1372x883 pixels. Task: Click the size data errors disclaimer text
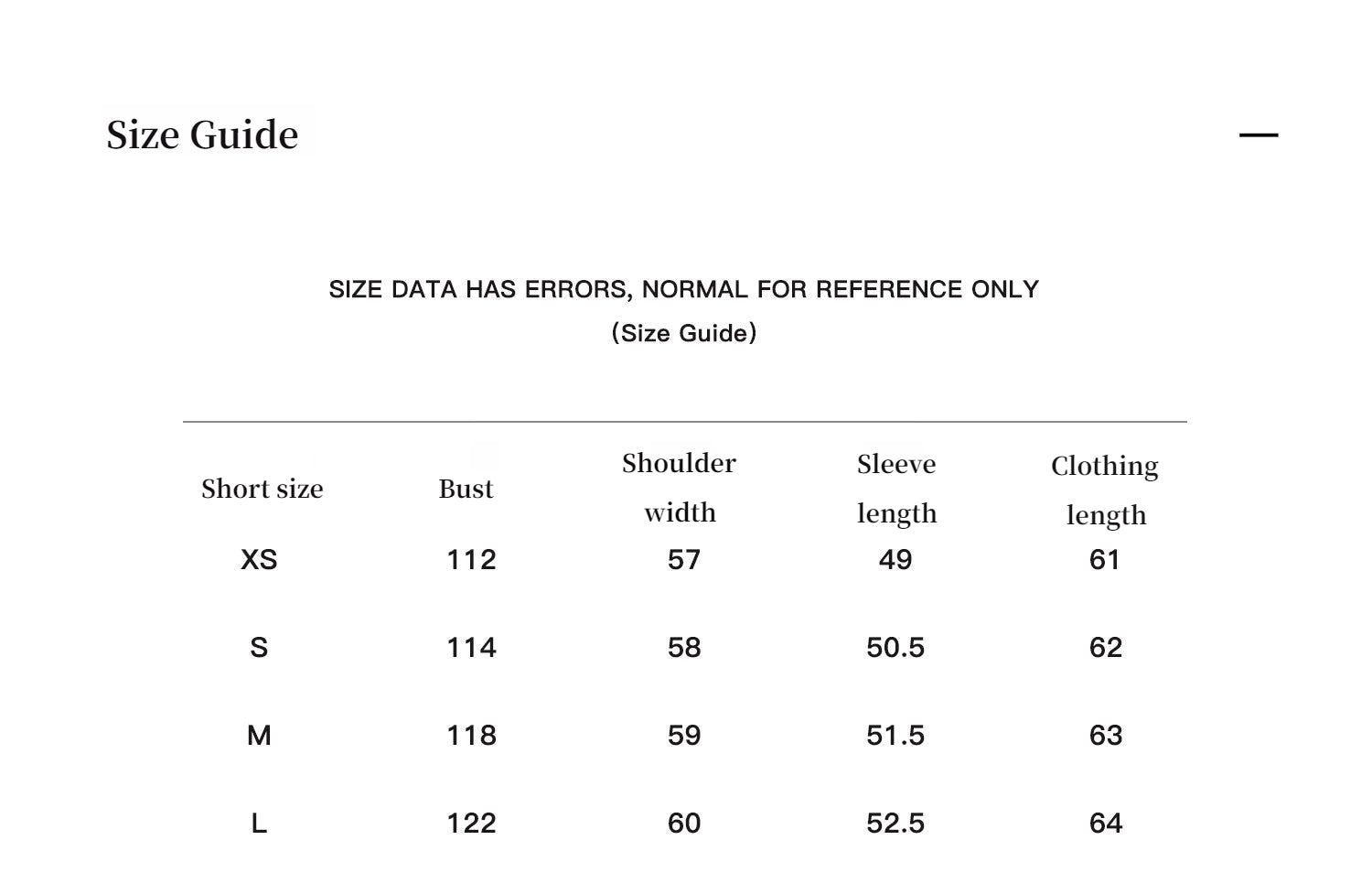coord(683,290)
